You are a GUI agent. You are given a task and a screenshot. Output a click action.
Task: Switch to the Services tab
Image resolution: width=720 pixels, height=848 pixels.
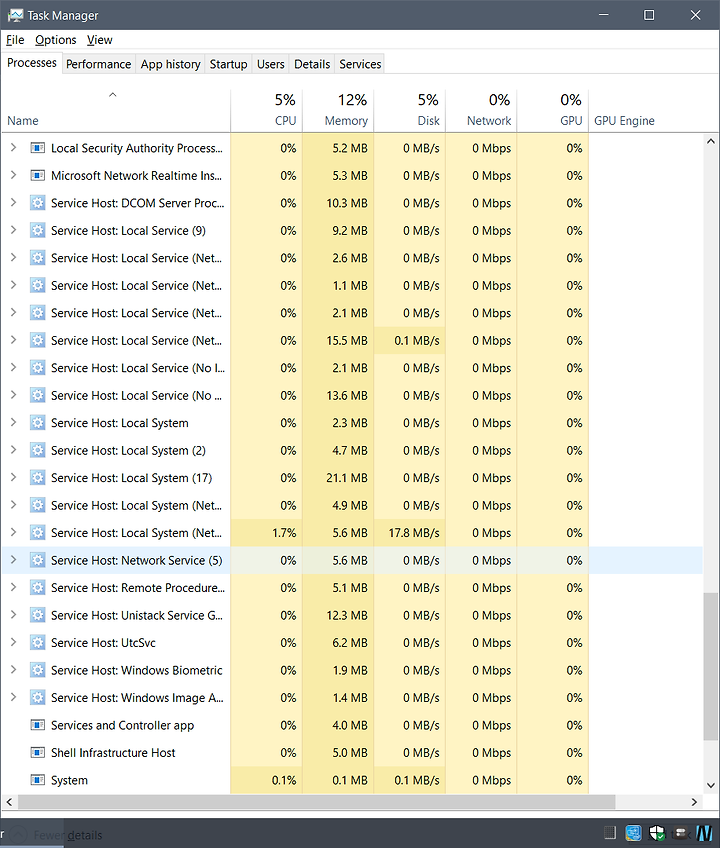click(360, 64)
